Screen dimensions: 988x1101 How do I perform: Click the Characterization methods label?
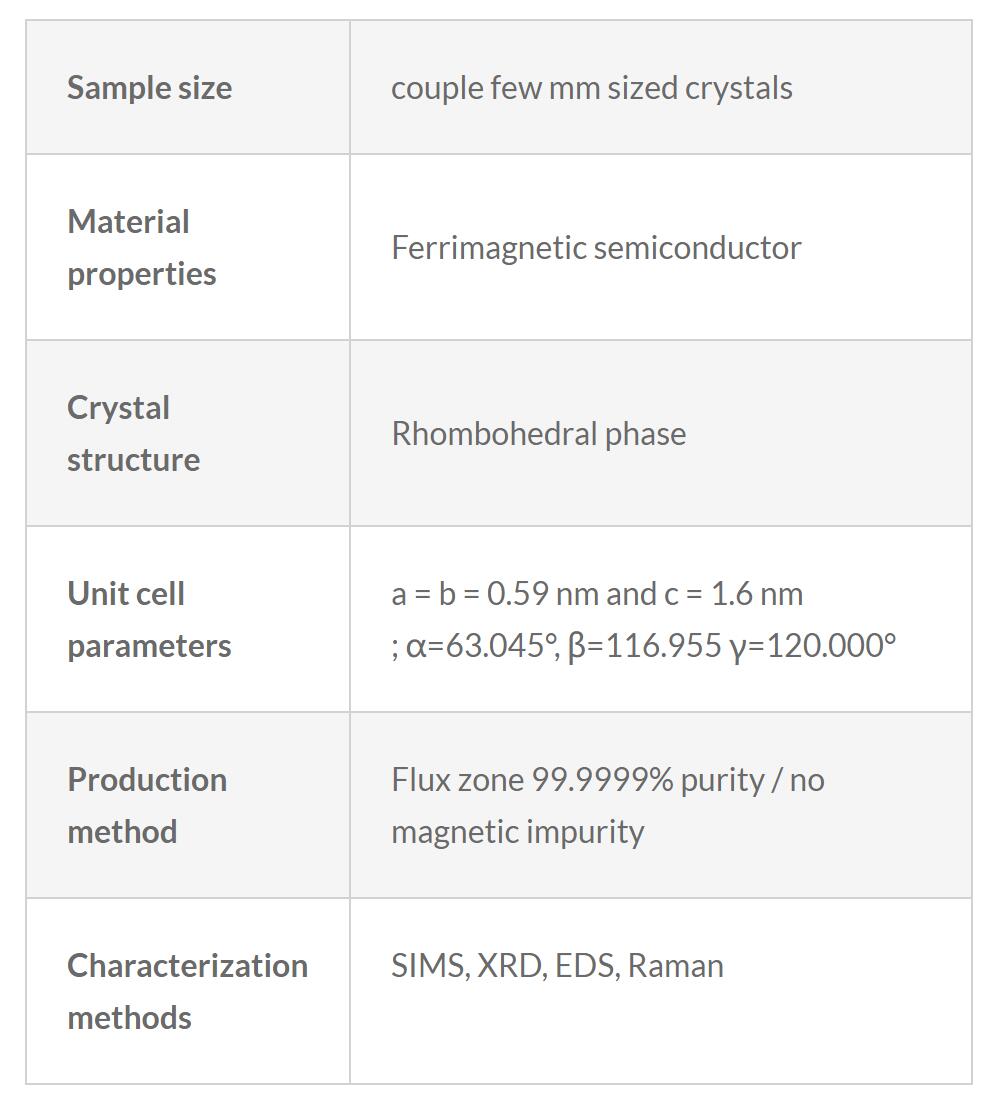click(x=187, y=991)
